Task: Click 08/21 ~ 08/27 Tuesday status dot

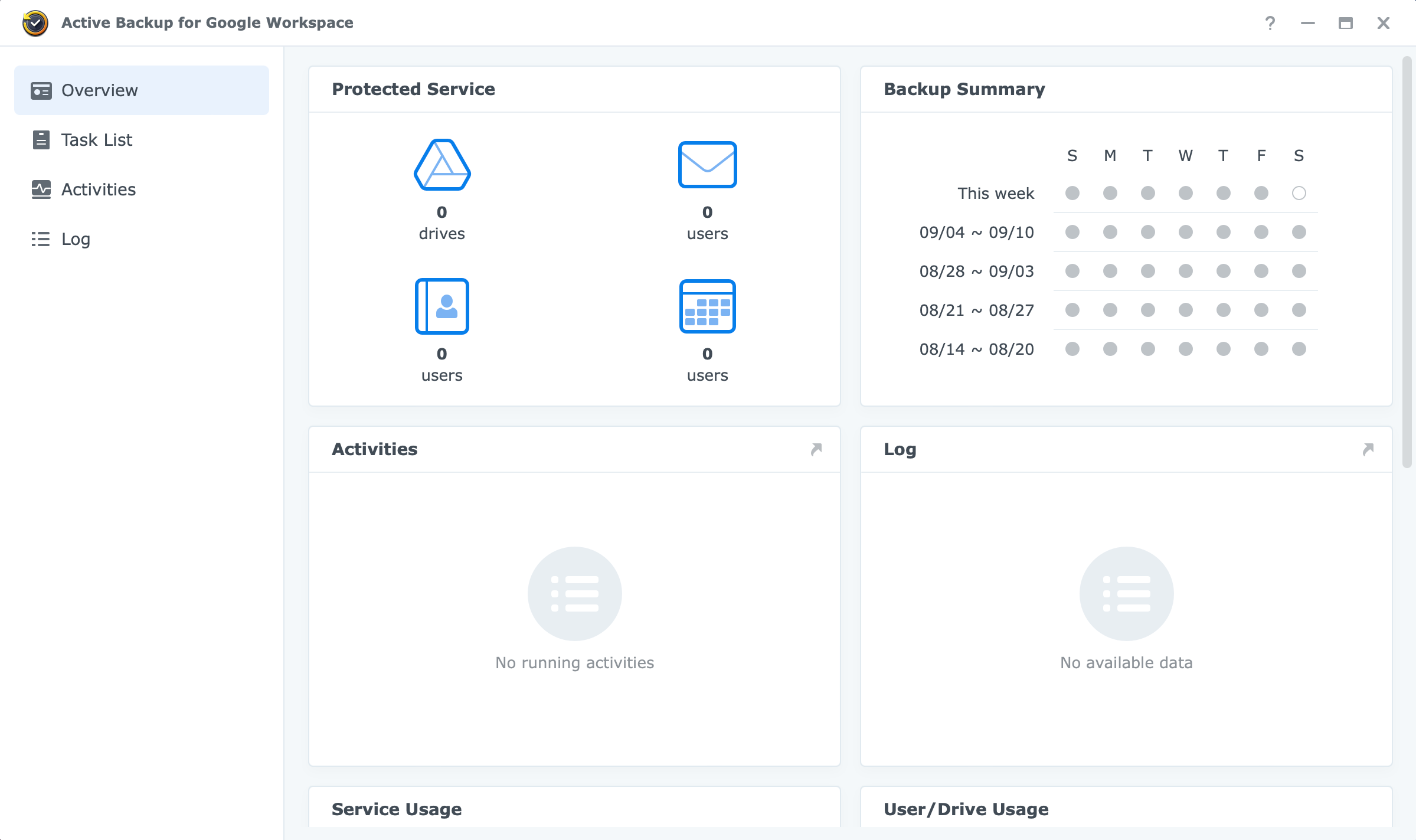Action: pos(1148,310)
